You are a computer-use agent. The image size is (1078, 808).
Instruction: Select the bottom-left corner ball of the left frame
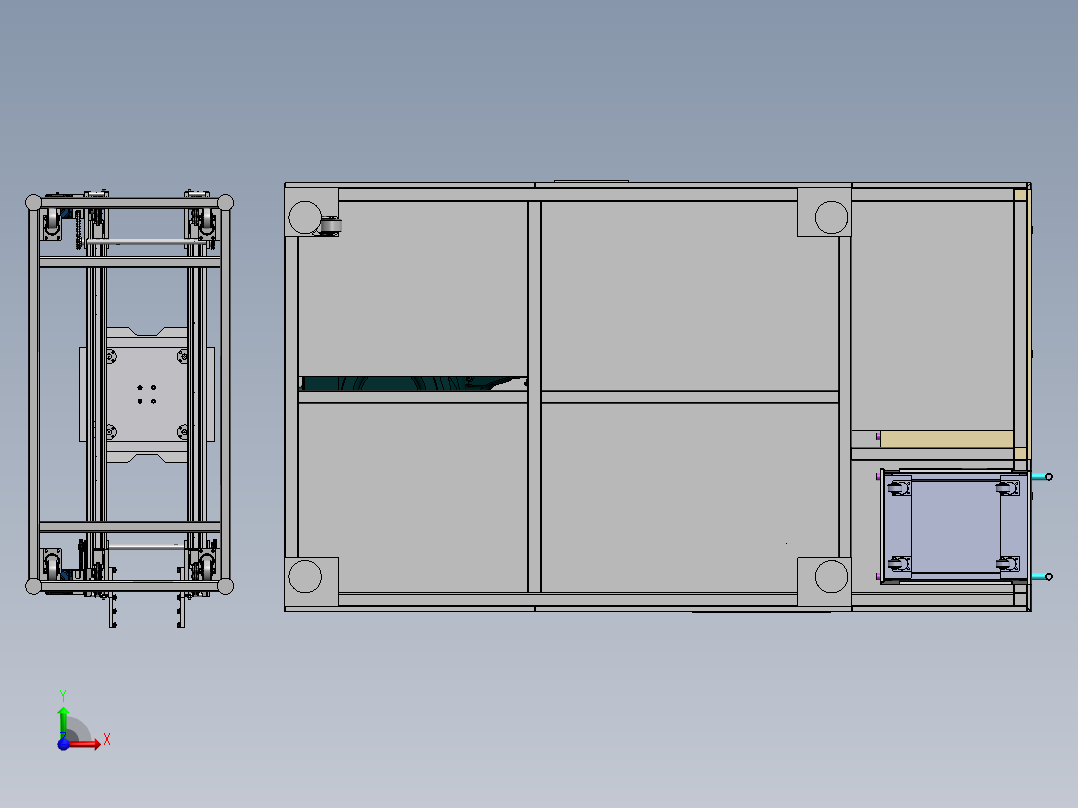pyautogui.click(x=33, y=587)
